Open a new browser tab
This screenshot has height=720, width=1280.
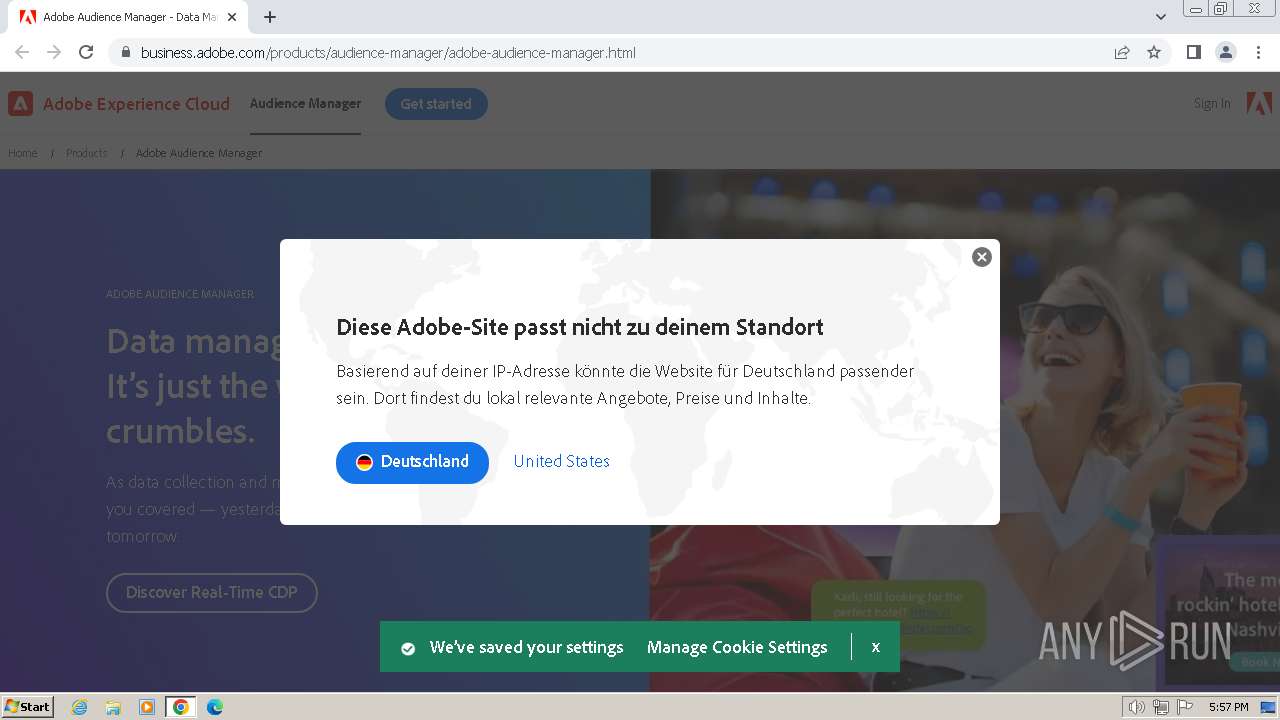tap(270, 17)
